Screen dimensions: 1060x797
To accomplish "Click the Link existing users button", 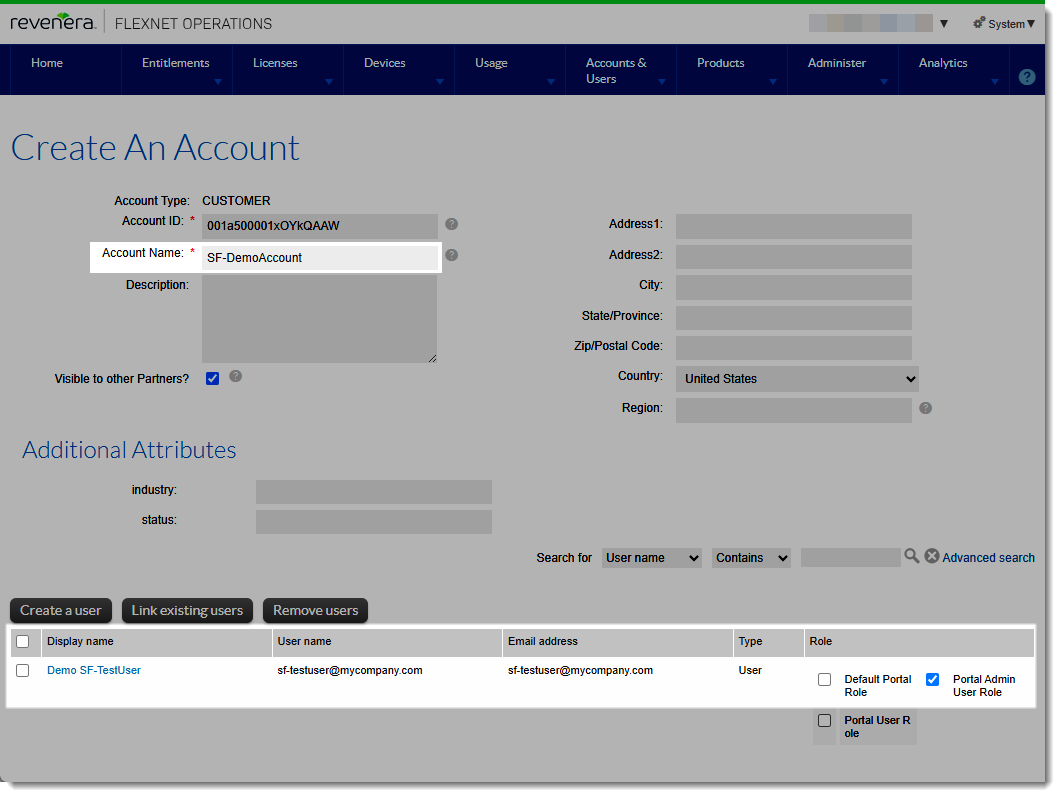I will (187, 610).
